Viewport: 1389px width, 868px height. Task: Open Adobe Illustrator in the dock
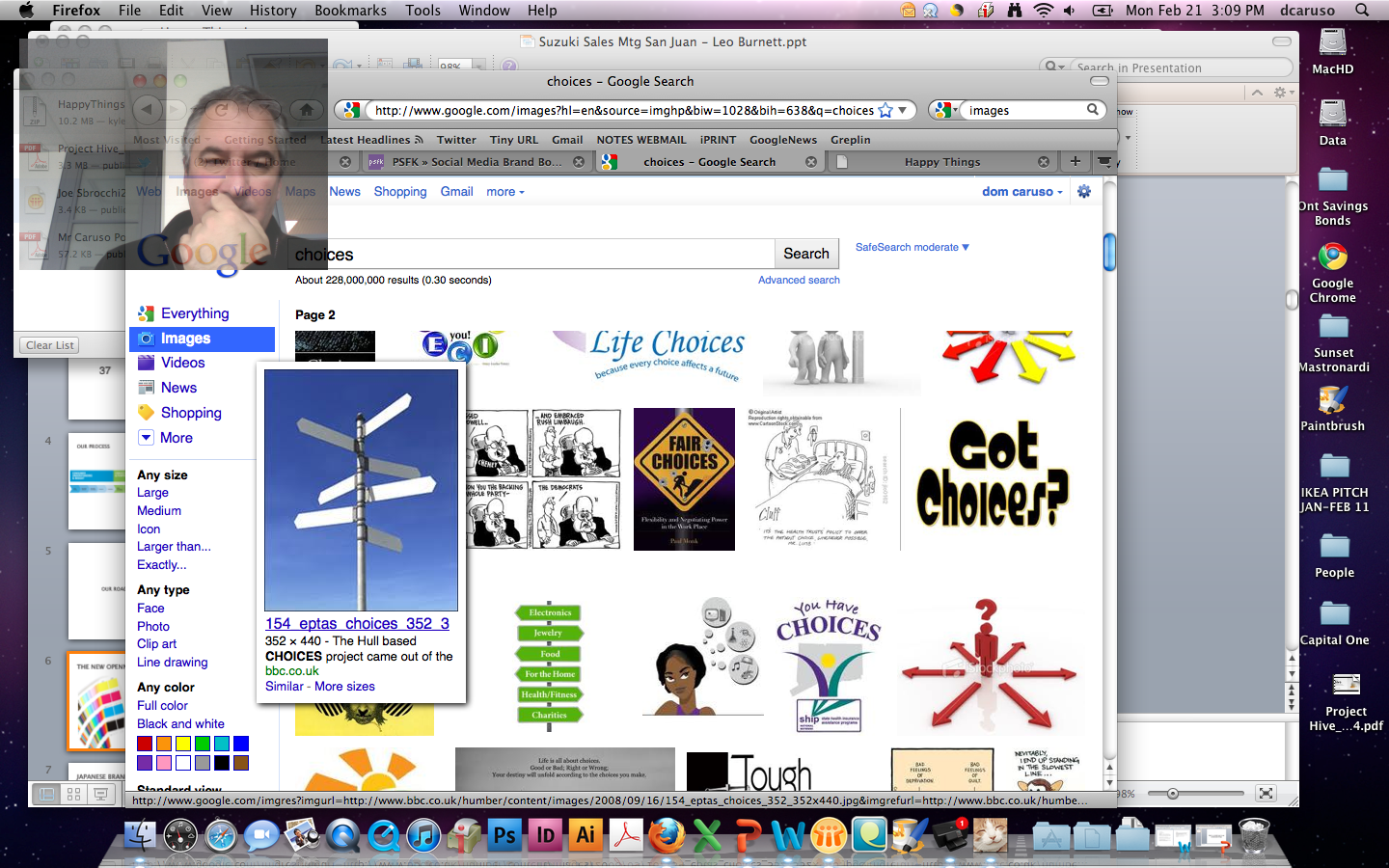(x=586, y=835)
